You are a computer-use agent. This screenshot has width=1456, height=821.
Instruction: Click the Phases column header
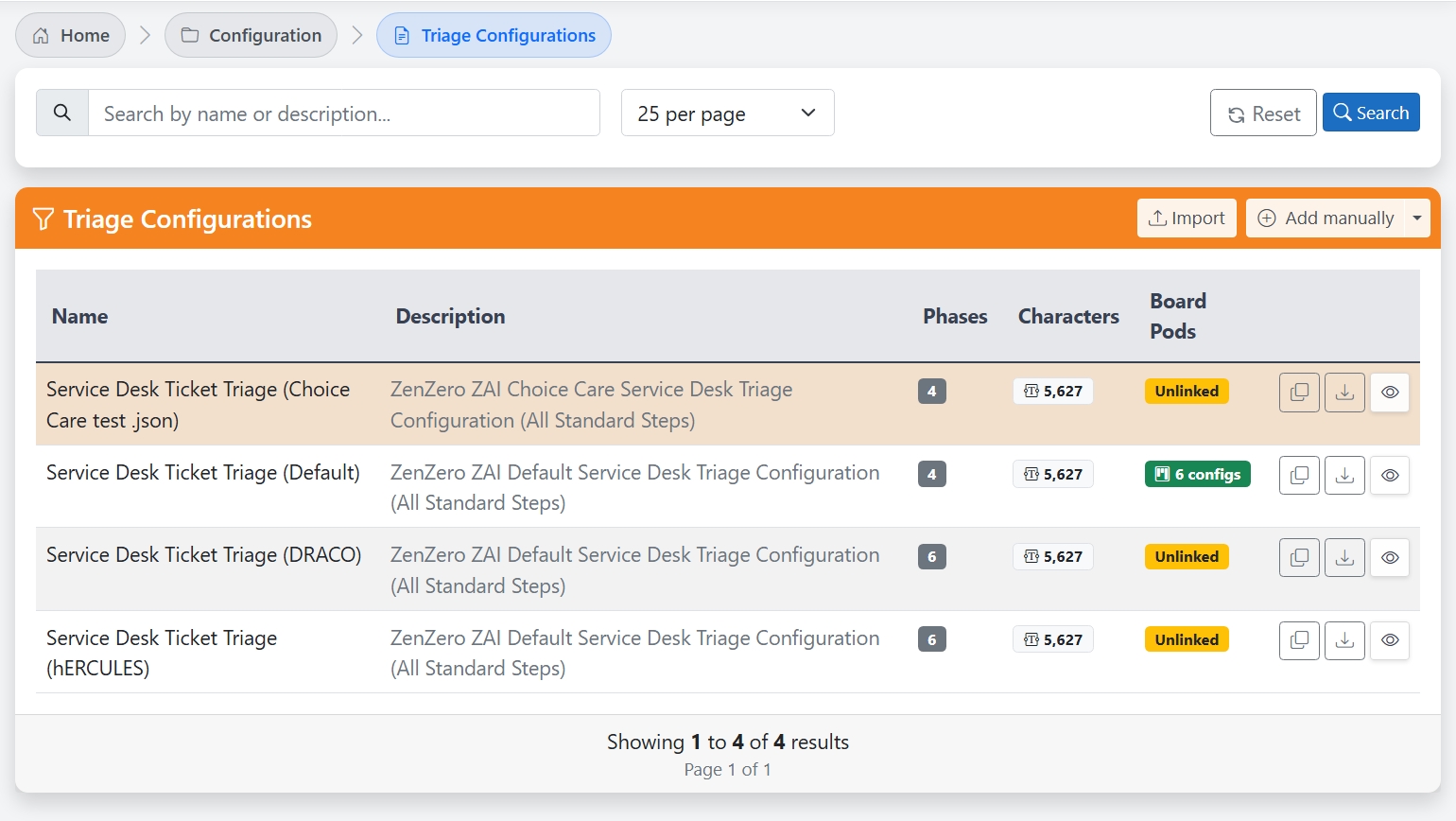click(x=955, y=316)
